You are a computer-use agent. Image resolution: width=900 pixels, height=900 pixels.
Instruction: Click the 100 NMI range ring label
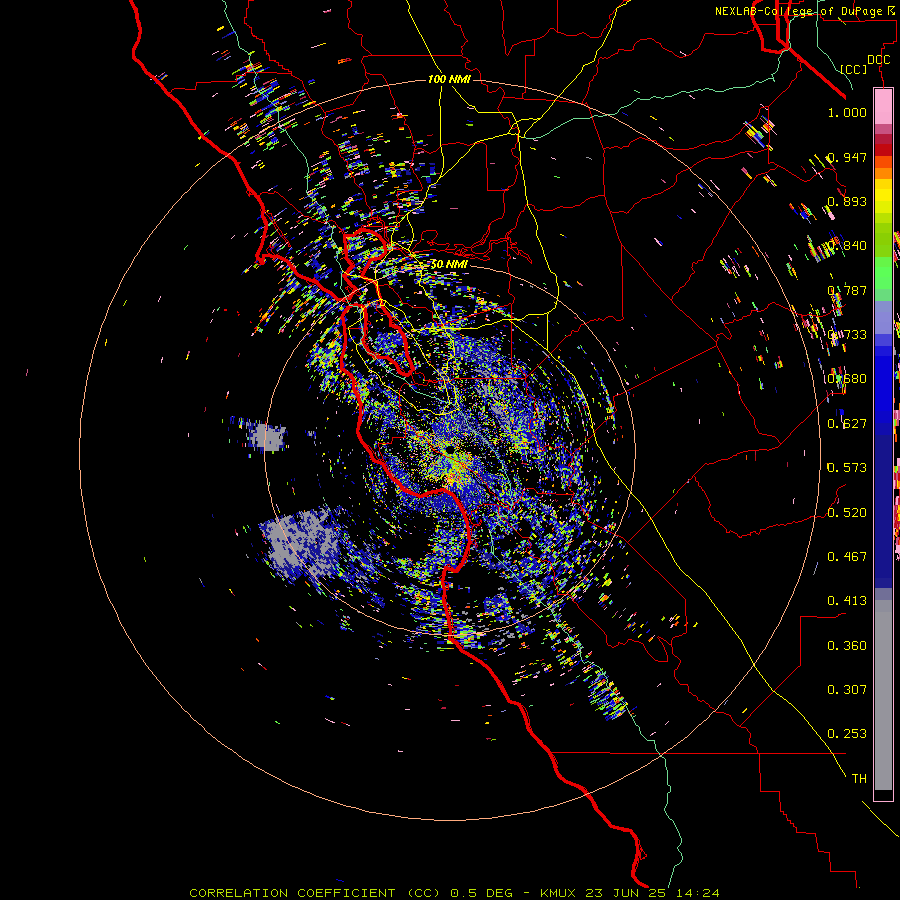tap(449, 79)
